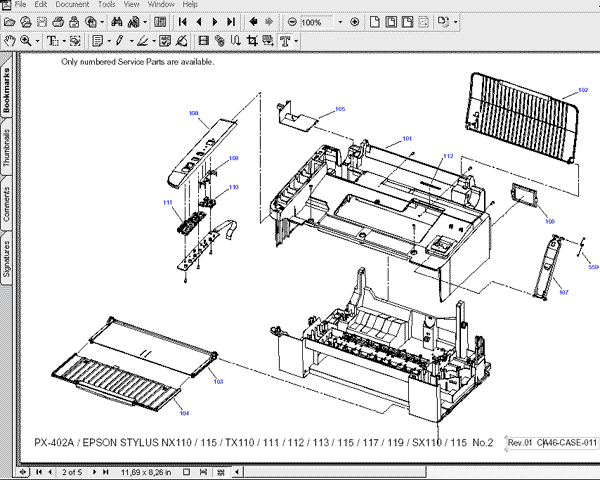Screen dimensions: 600x480
Task: Select Continuous page layout in the status bar
Action: click(x=204, y=472)
